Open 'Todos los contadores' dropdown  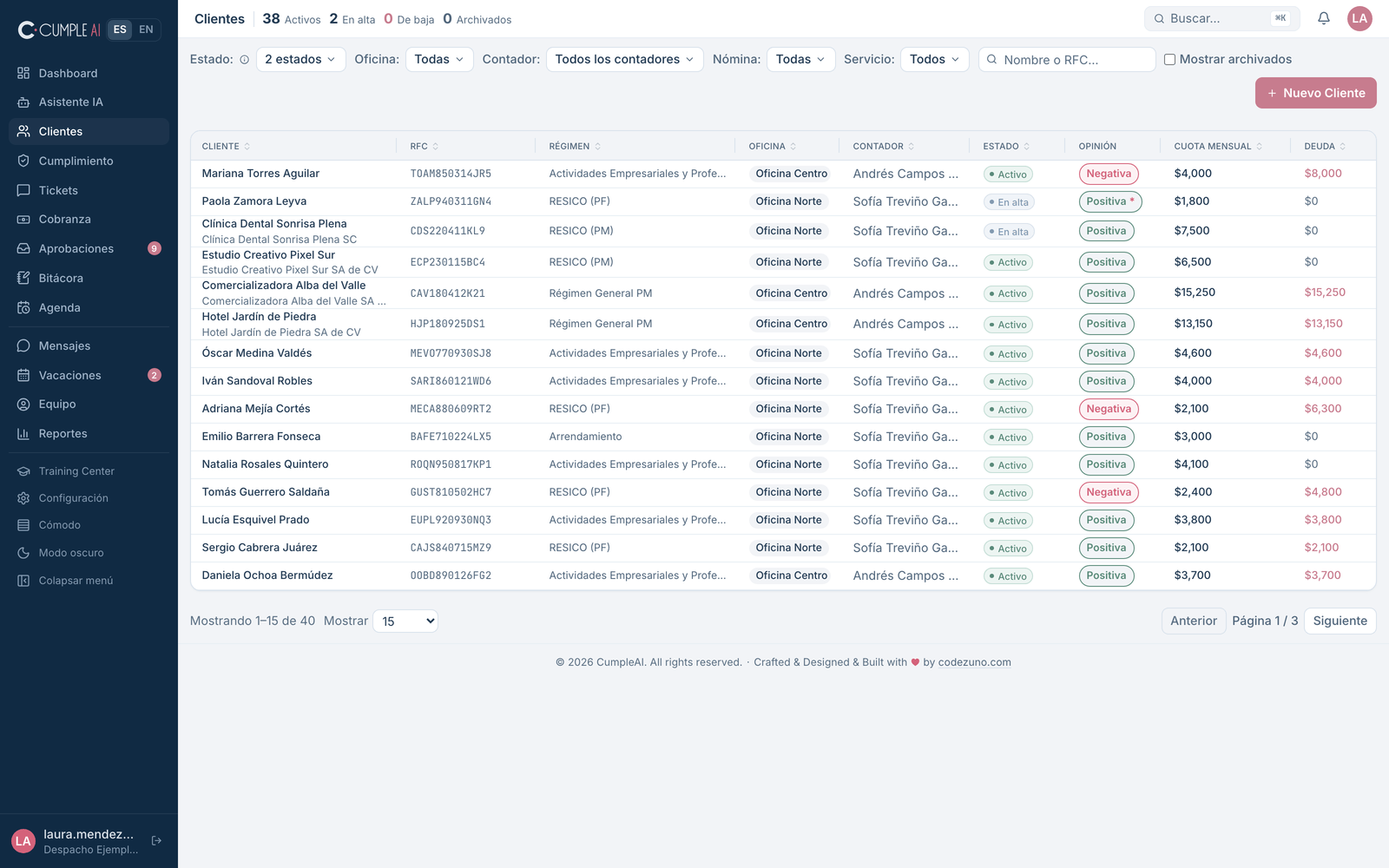(x=624, y=59)
